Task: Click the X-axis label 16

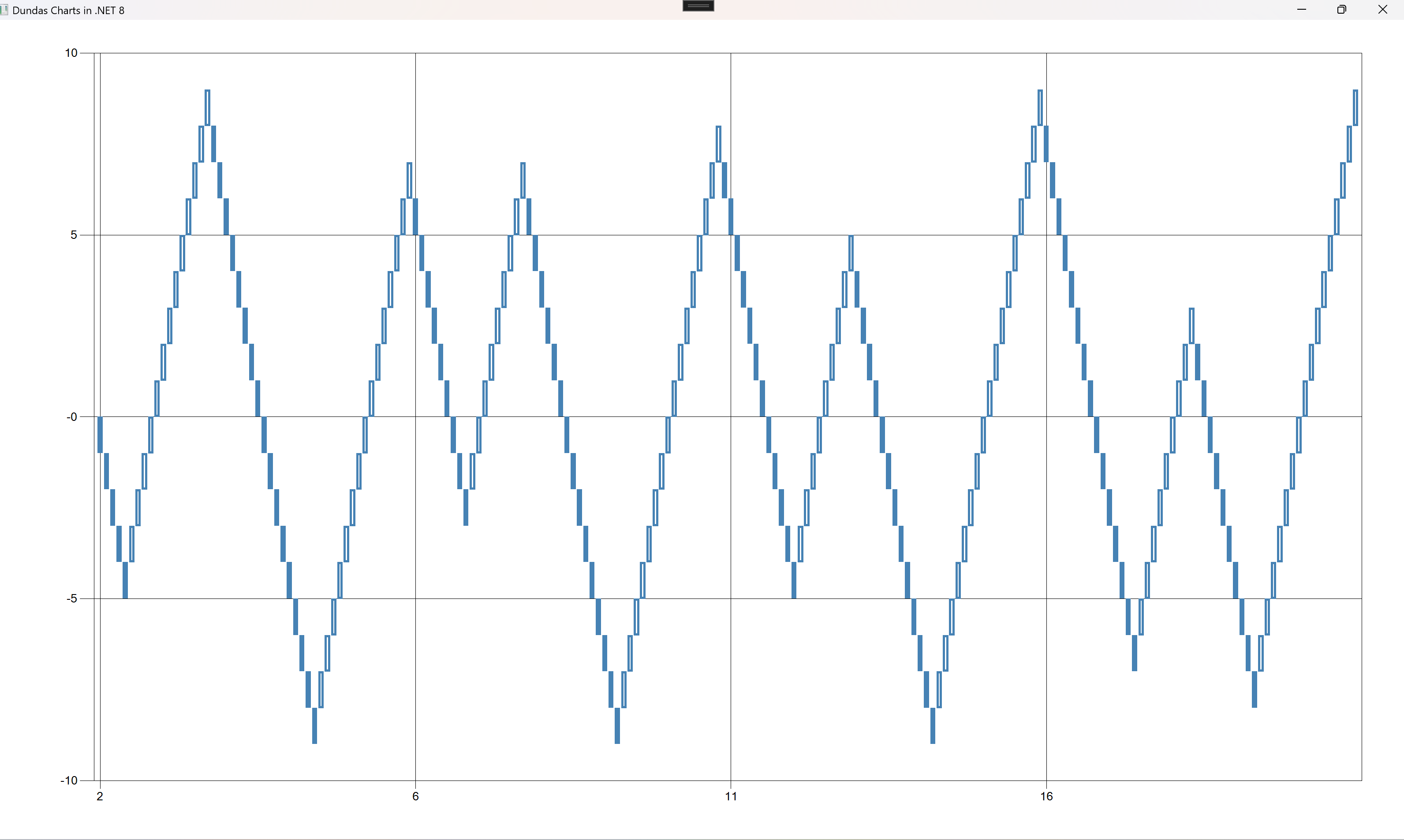Action: 1046,796
